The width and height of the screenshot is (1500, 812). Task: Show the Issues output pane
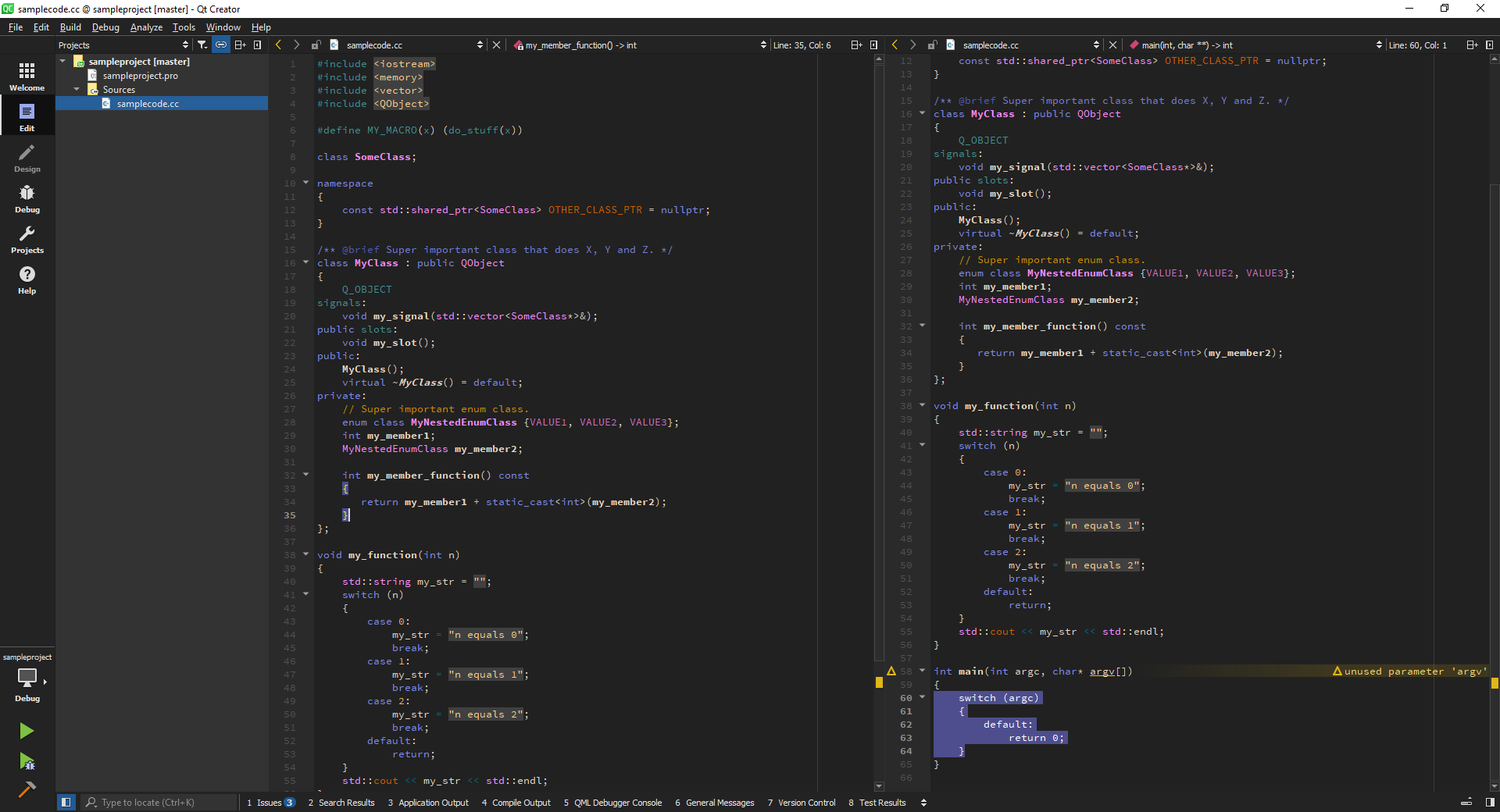[270, 803]
